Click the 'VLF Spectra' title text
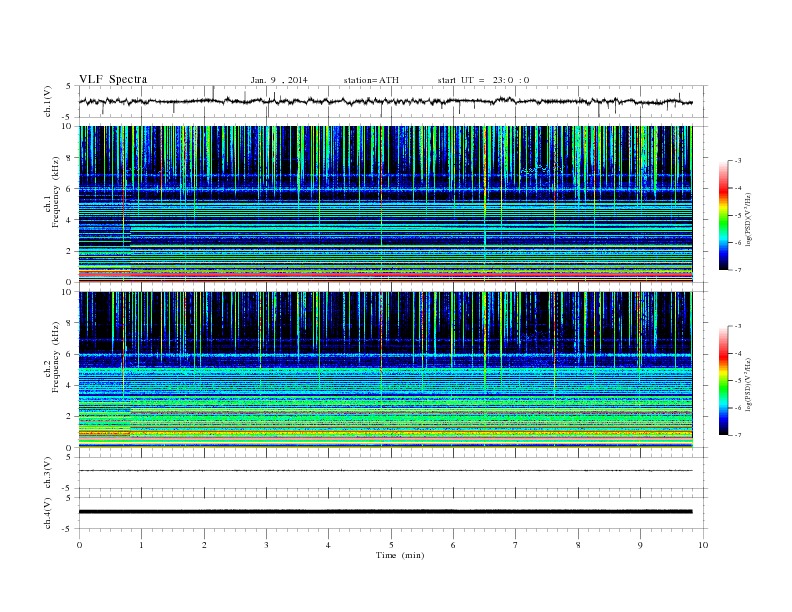Image resolution: width=792 pixels, height=612 pixels. [113, 79]
